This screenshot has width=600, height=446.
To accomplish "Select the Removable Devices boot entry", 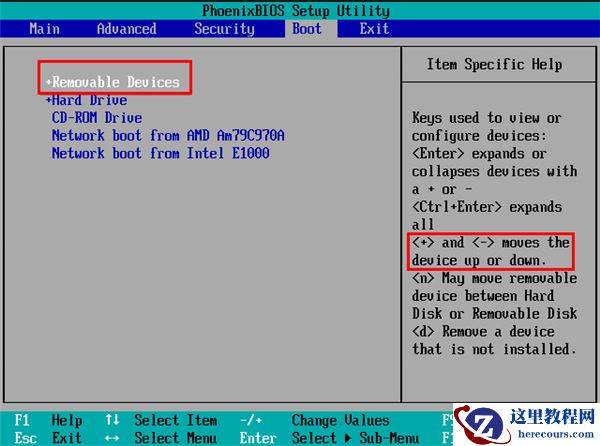I will 116,82.
